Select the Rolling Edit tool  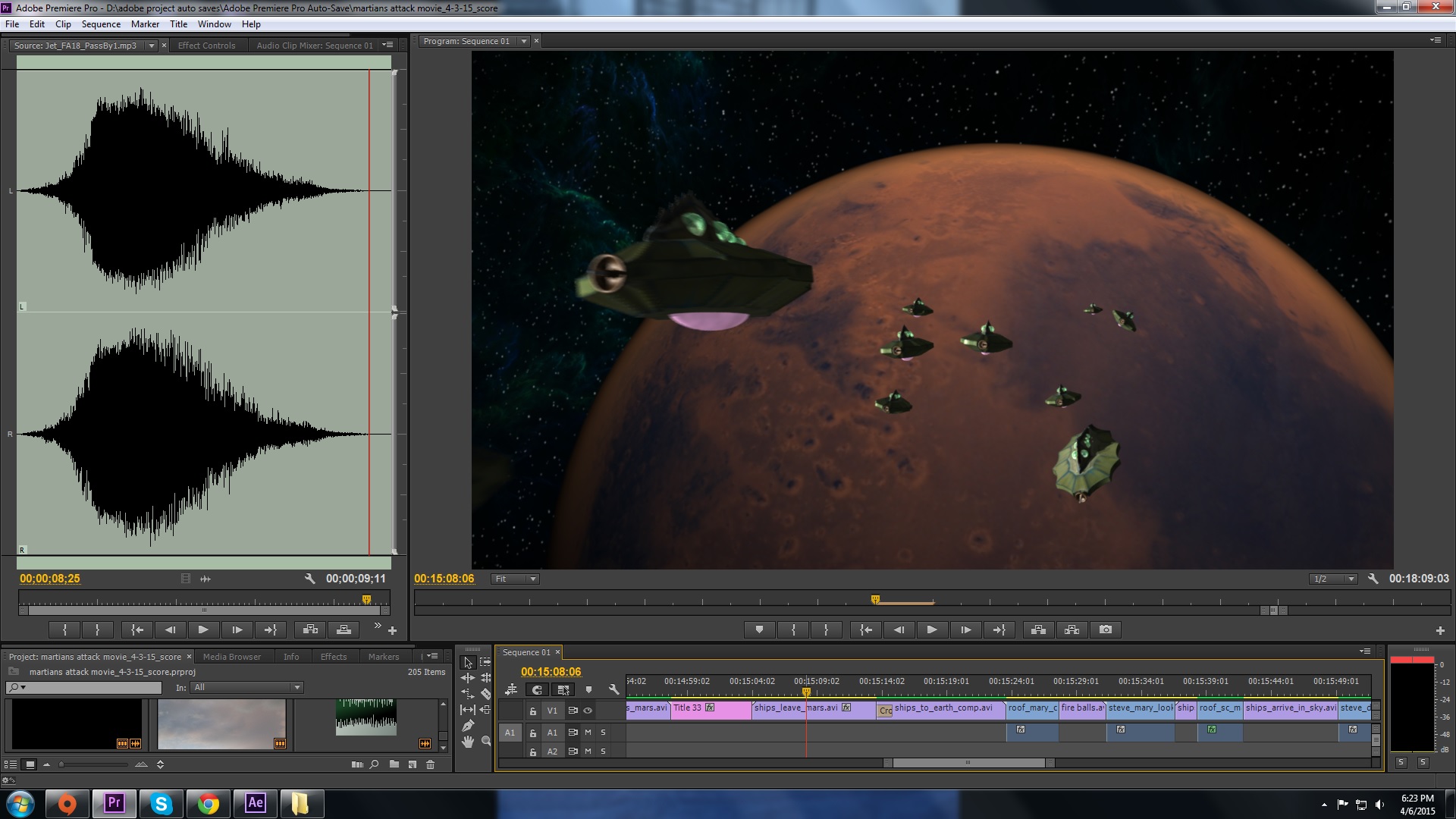click(485, 678)
